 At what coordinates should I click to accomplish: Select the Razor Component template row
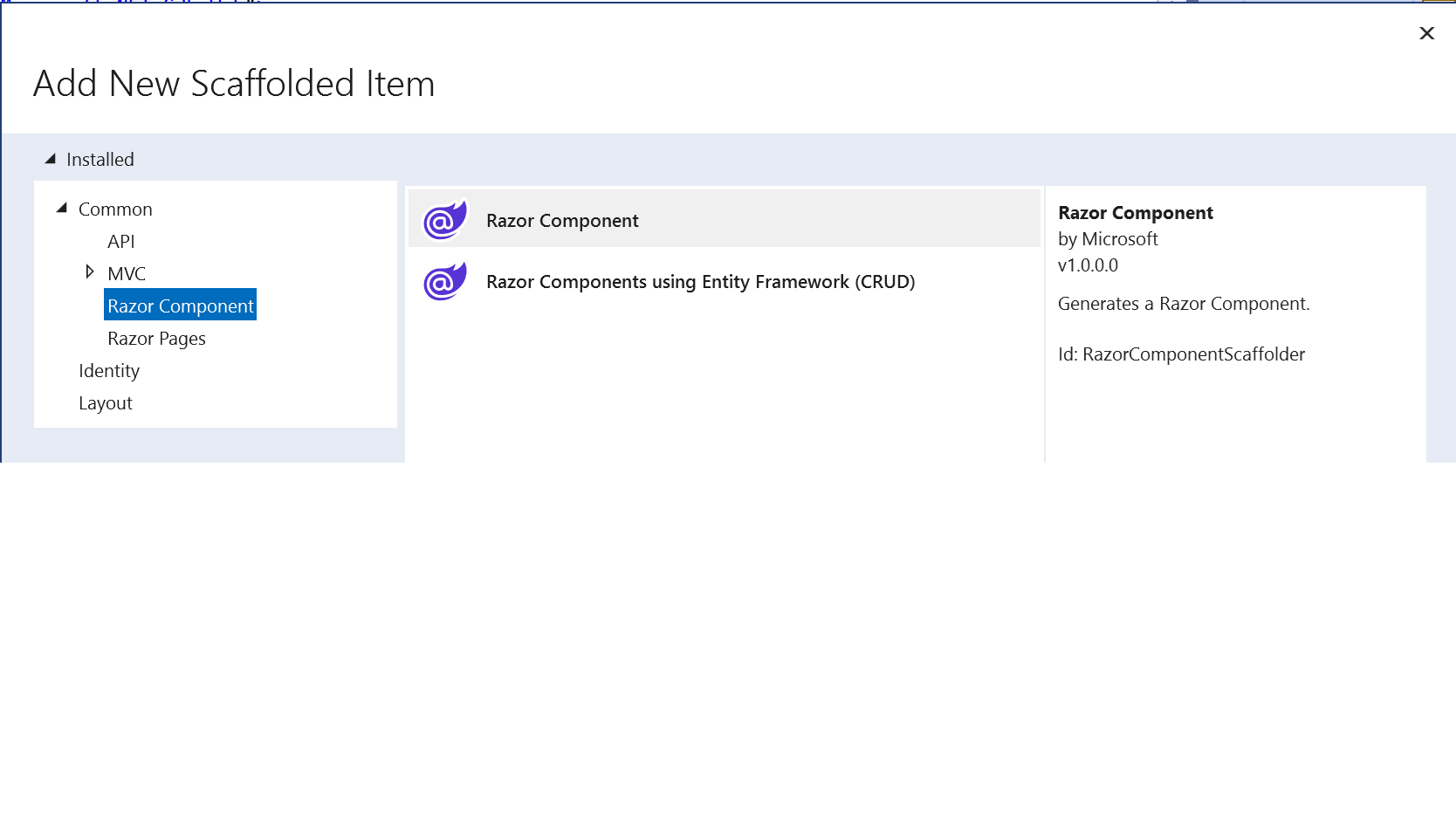pyautogui.click(x=562, y=220)
